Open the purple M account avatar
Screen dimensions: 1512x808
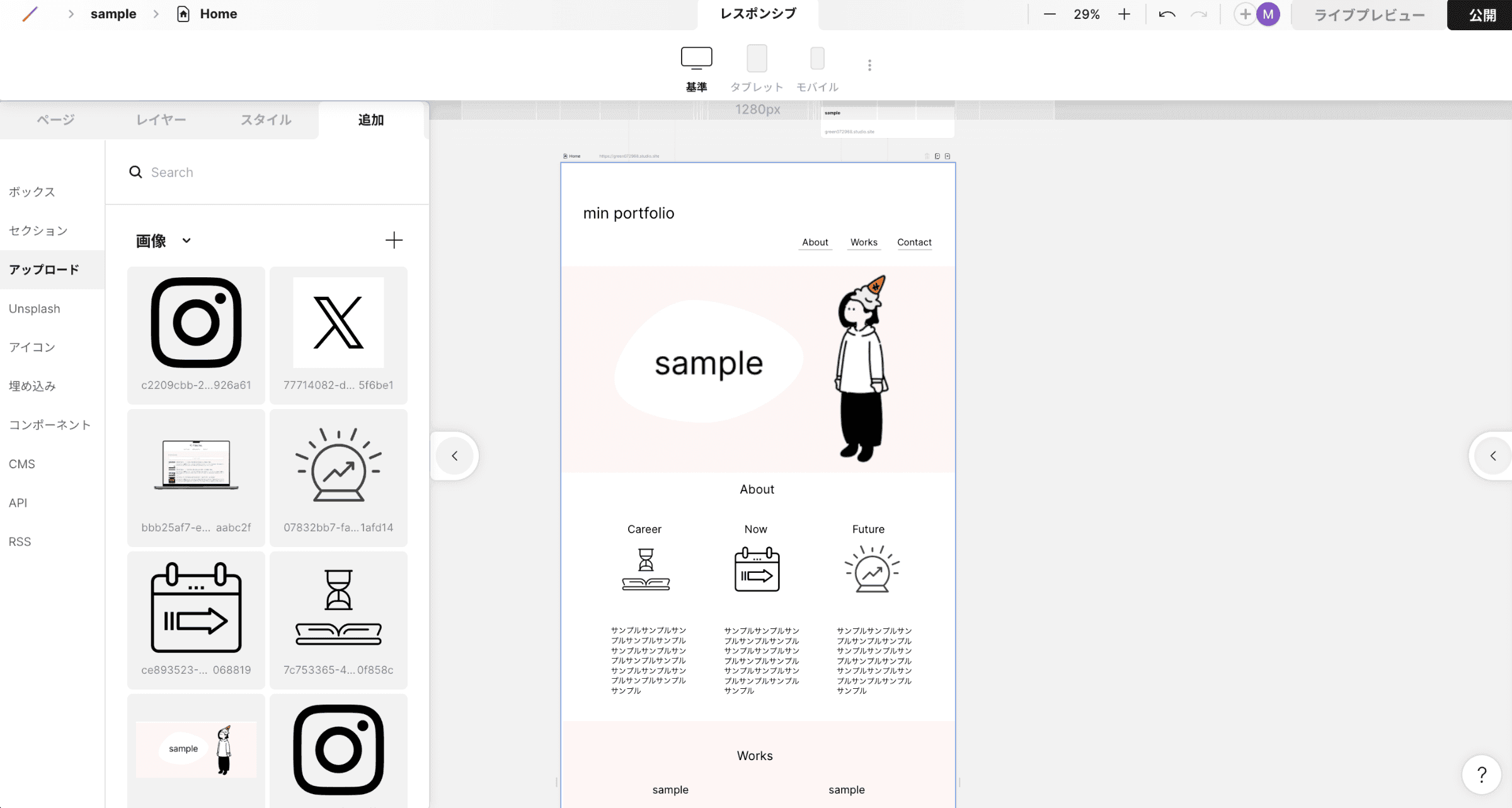coord(1268,13)
